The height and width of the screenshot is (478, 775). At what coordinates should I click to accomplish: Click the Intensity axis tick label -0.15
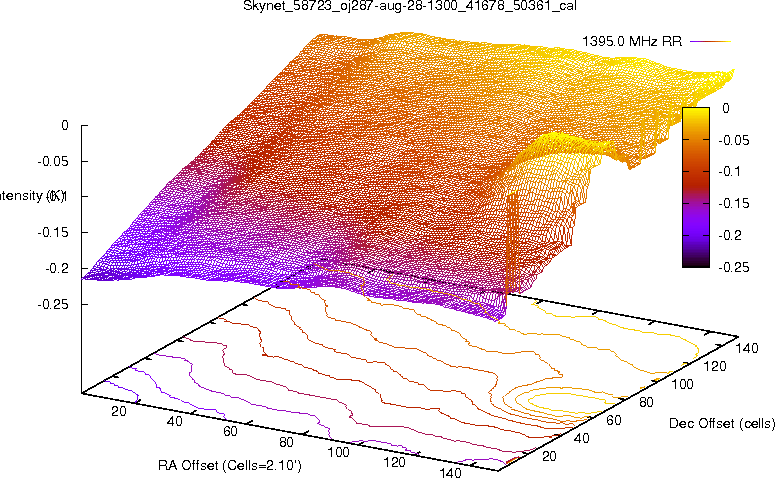(x=53, y=232)
